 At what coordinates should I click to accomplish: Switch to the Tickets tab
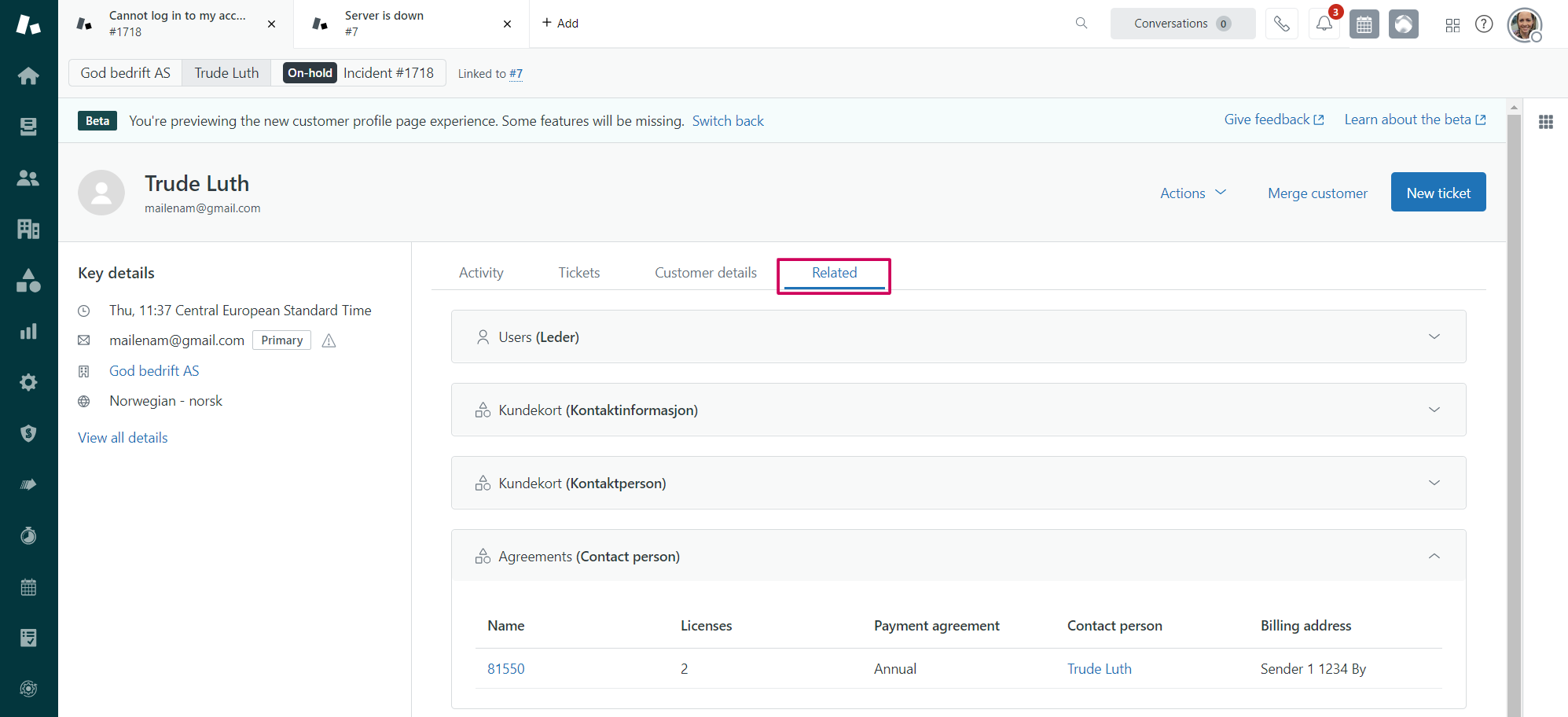click(578, 272)
